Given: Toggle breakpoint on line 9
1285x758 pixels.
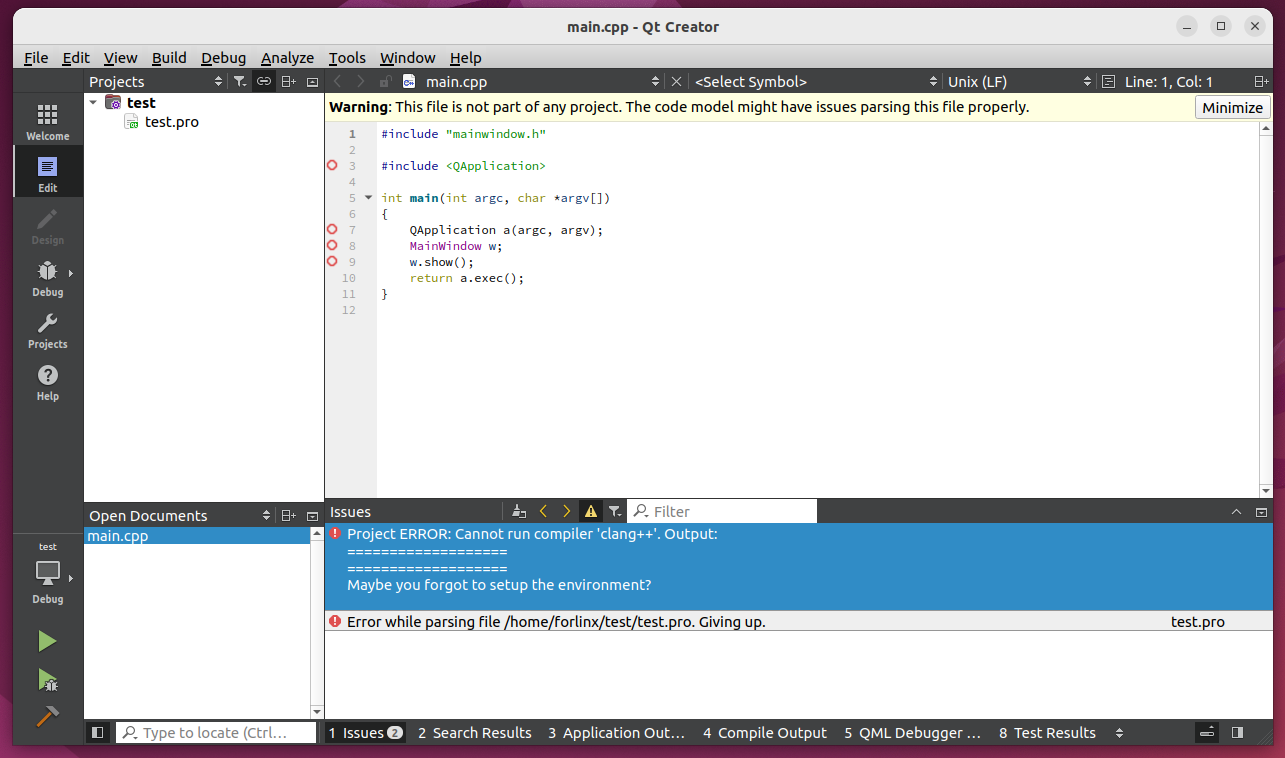Looking at the screenshot, I should (333, 261).
